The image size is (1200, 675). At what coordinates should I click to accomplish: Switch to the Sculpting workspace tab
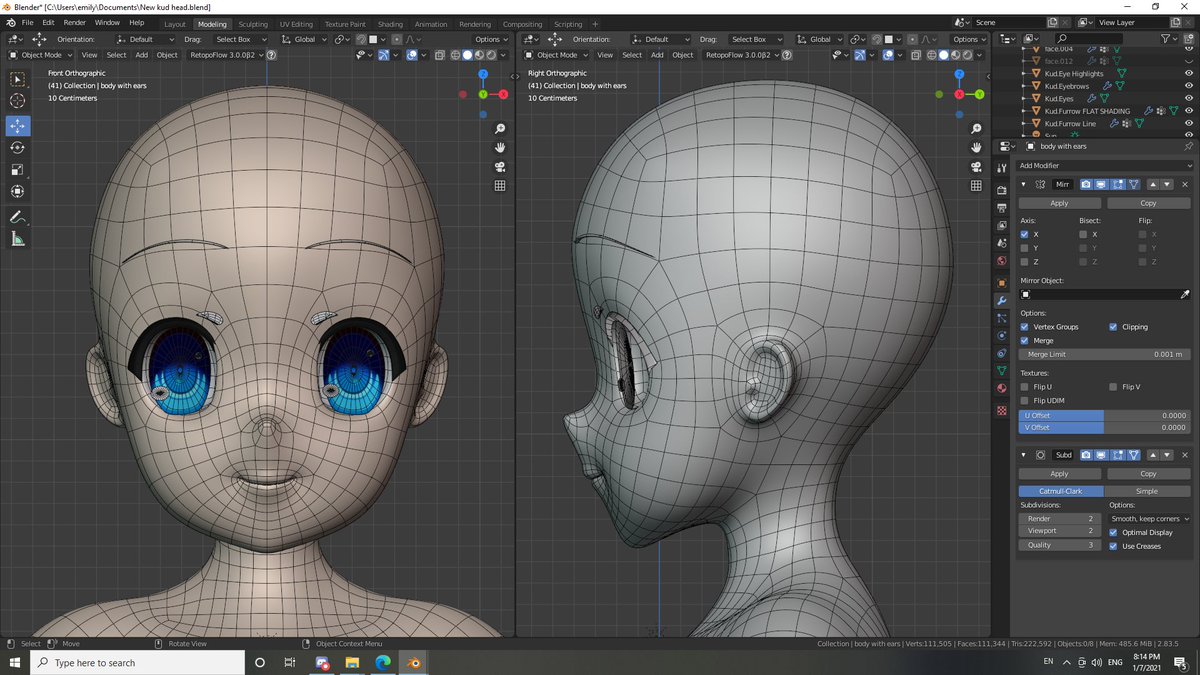(252, 24)
